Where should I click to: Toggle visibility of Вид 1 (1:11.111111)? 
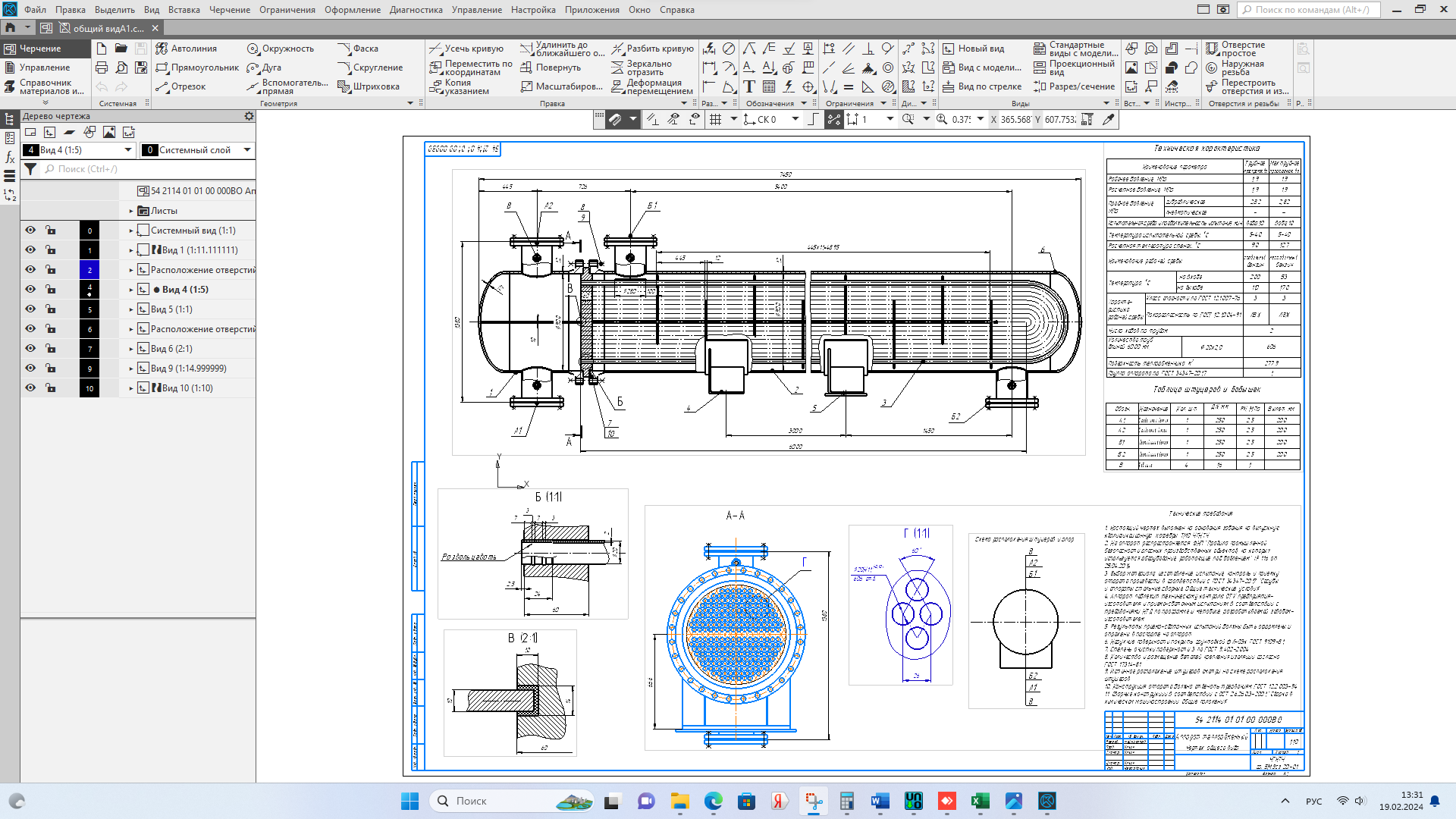click(30, 250)
